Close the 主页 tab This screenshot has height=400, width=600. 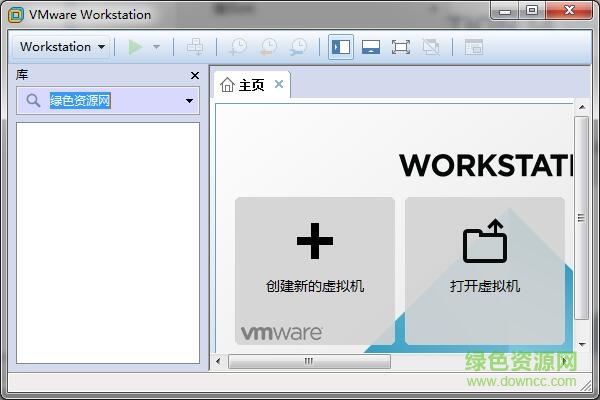(279, 84)
